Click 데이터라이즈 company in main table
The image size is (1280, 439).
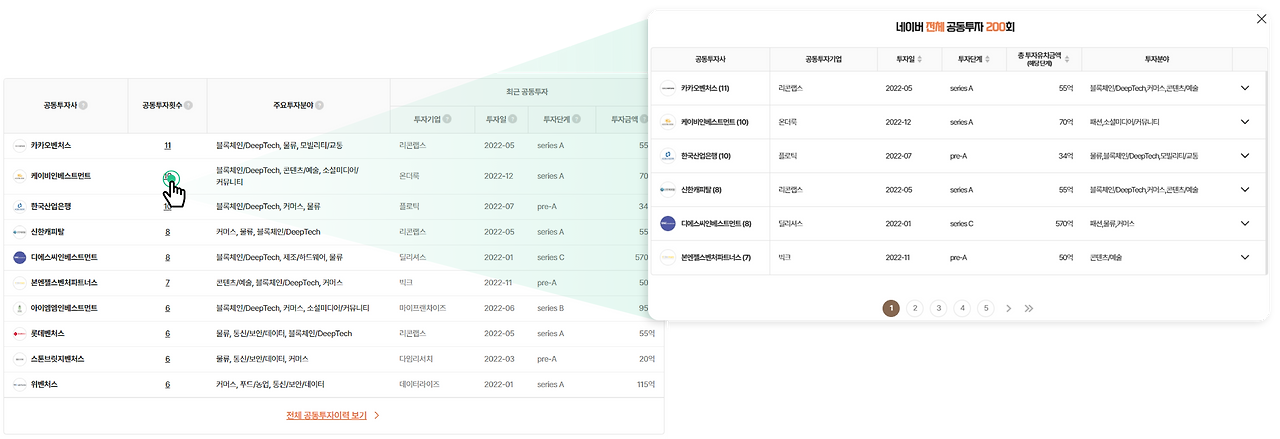pos(417,384)
